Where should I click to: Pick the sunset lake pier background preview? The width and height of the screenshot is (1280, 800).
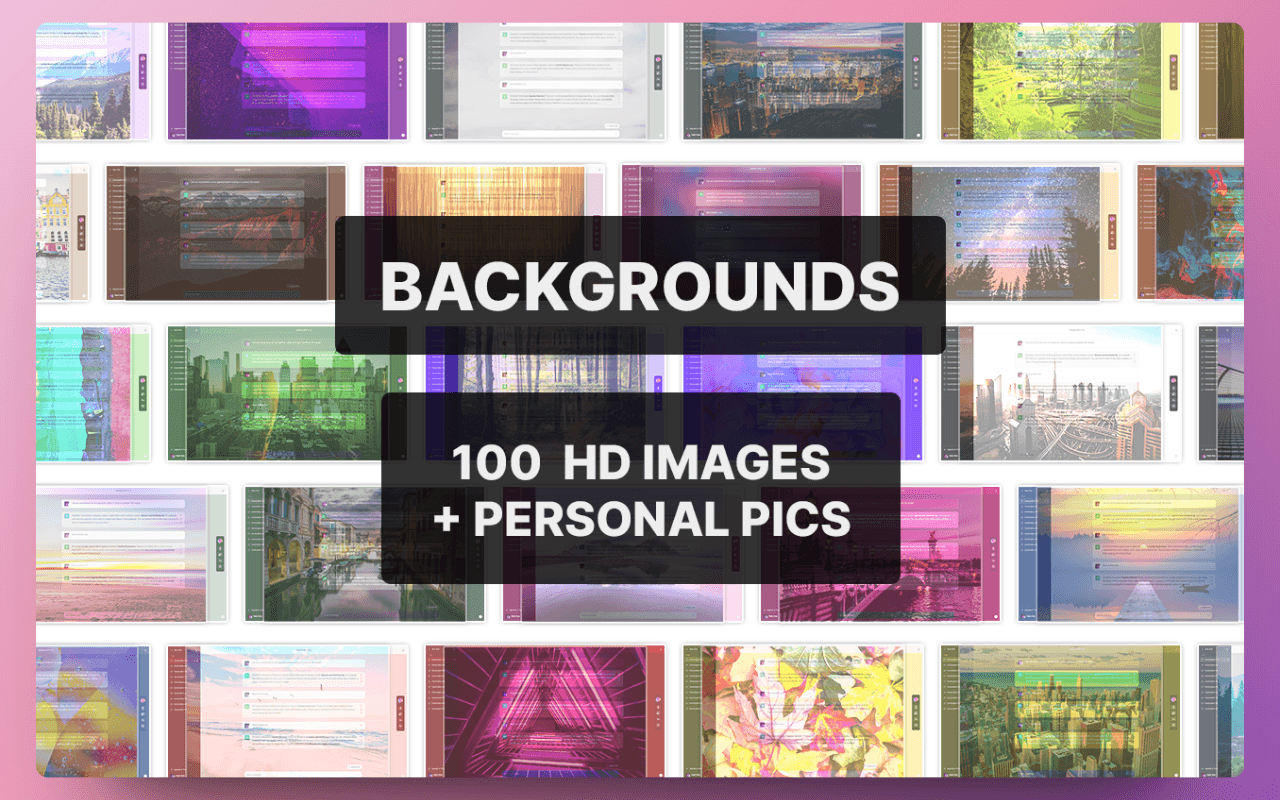coord(1130,553)
